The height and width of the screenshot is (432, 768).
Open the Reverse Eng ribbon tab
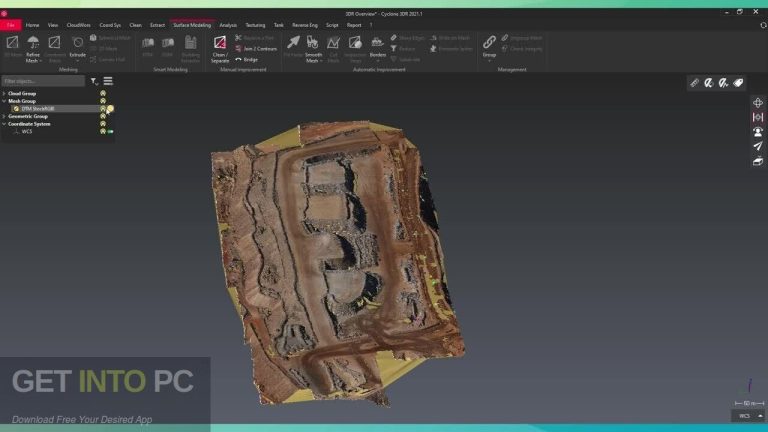pyautogui.click(x=303, y=24)
